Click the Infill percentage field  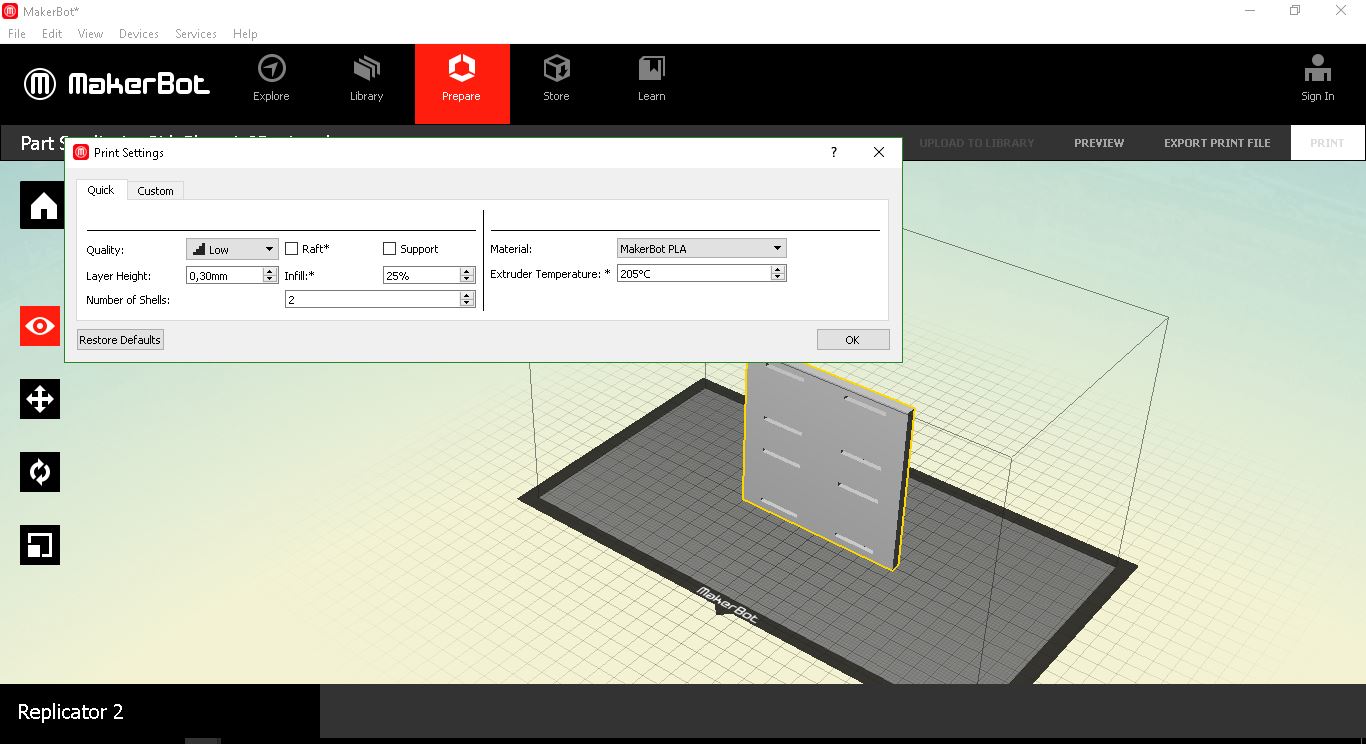tap(422, 275)
